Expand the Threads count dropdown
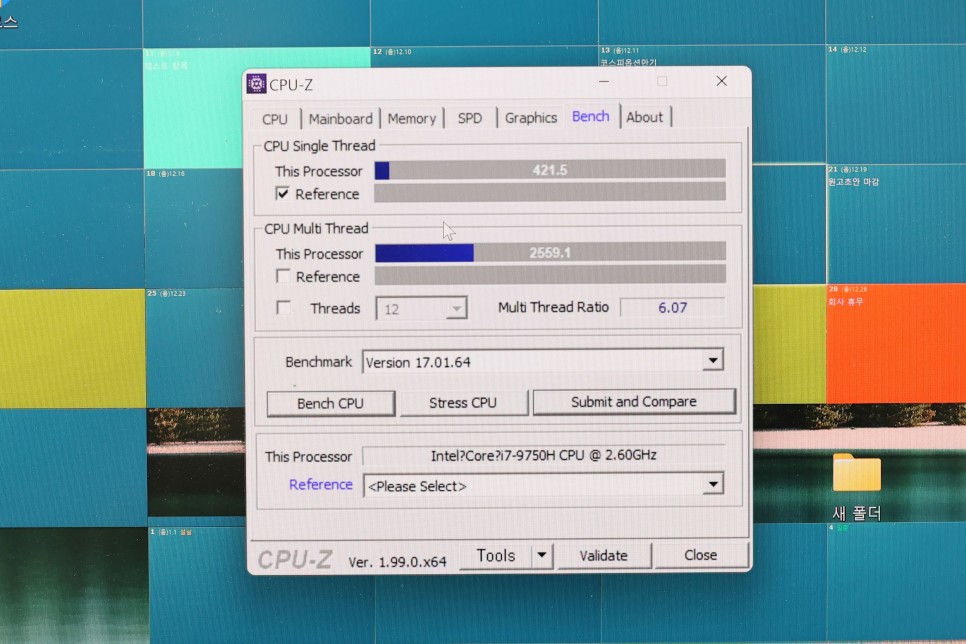 point(456,308)
